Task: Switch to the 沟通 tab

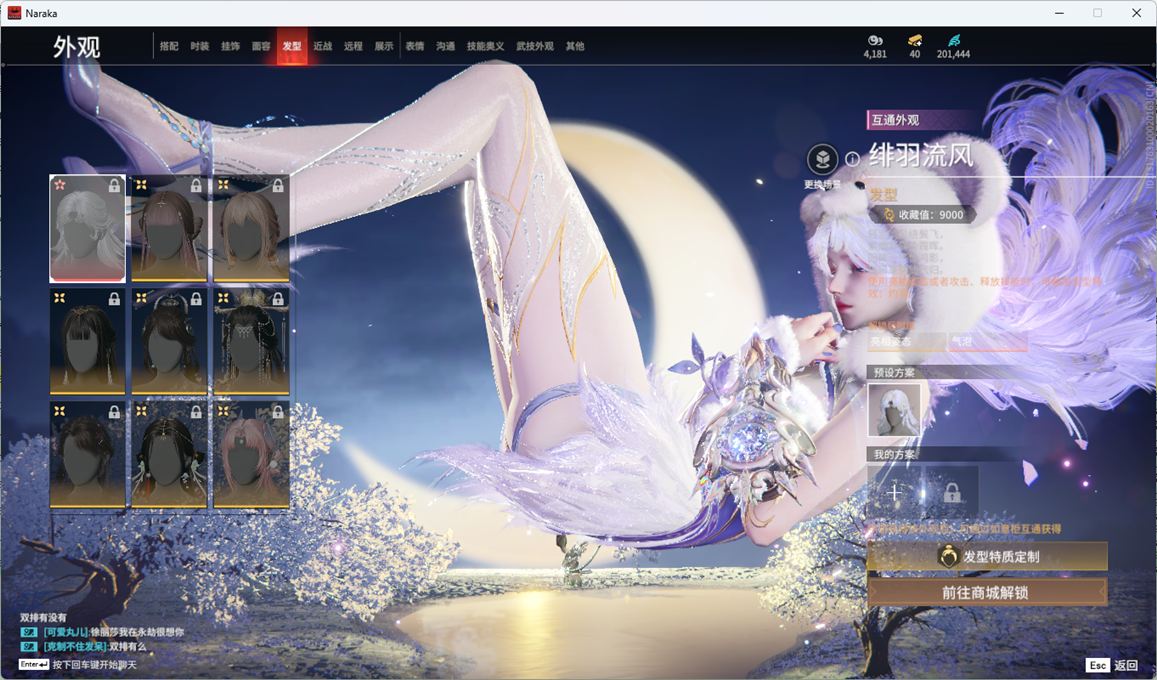Action: tap(445, 46)
